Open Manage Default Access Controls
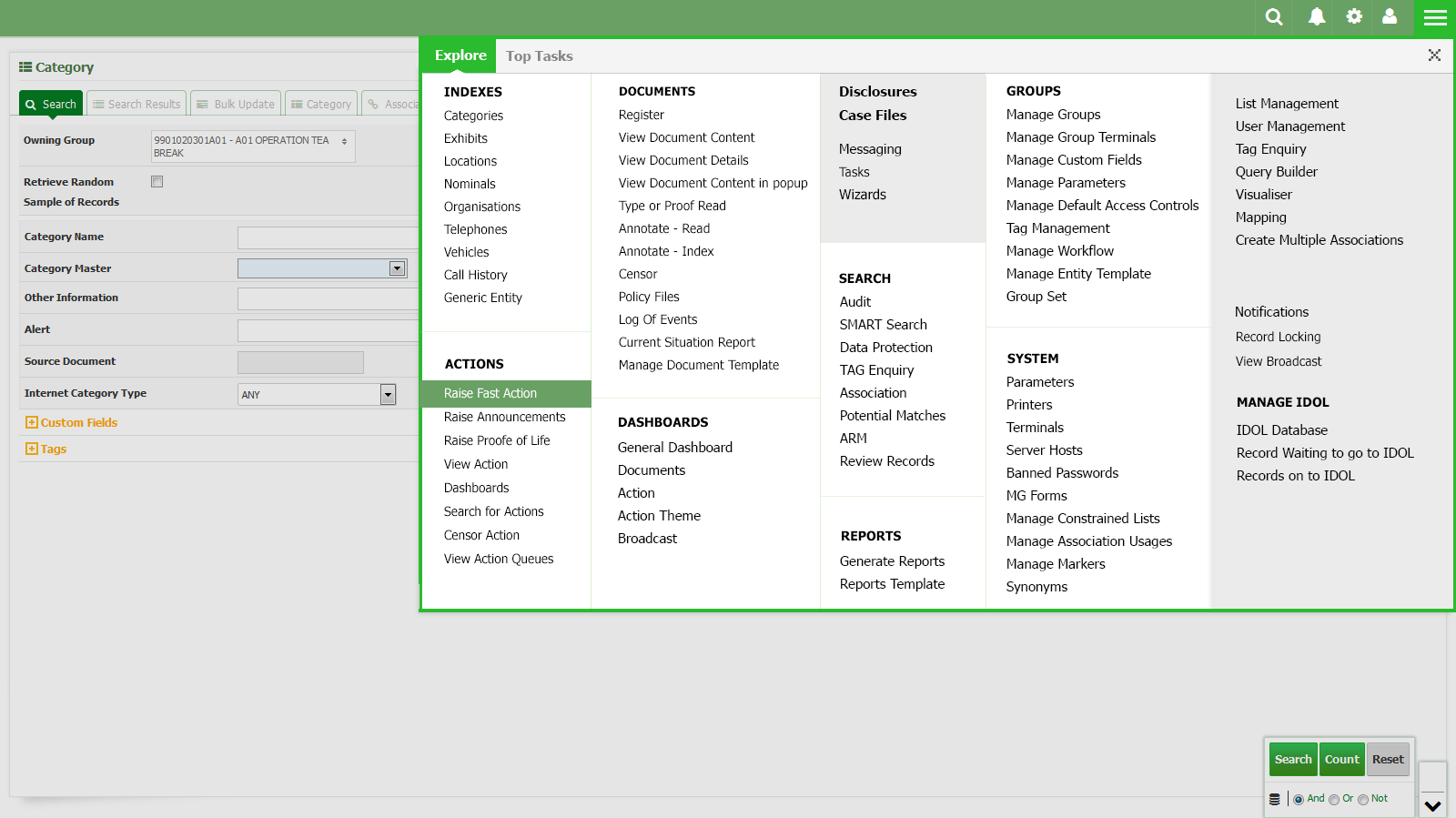 click(1103, 206)
